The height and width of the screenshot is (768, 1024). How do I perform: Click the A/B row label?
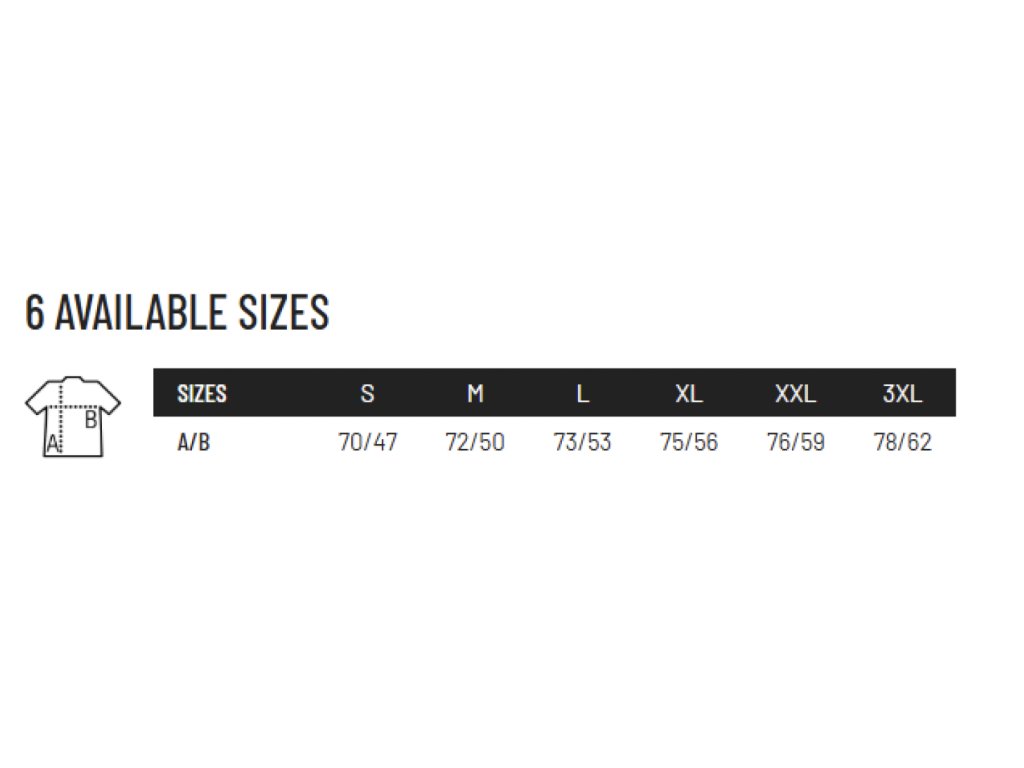tap(194, 442)
